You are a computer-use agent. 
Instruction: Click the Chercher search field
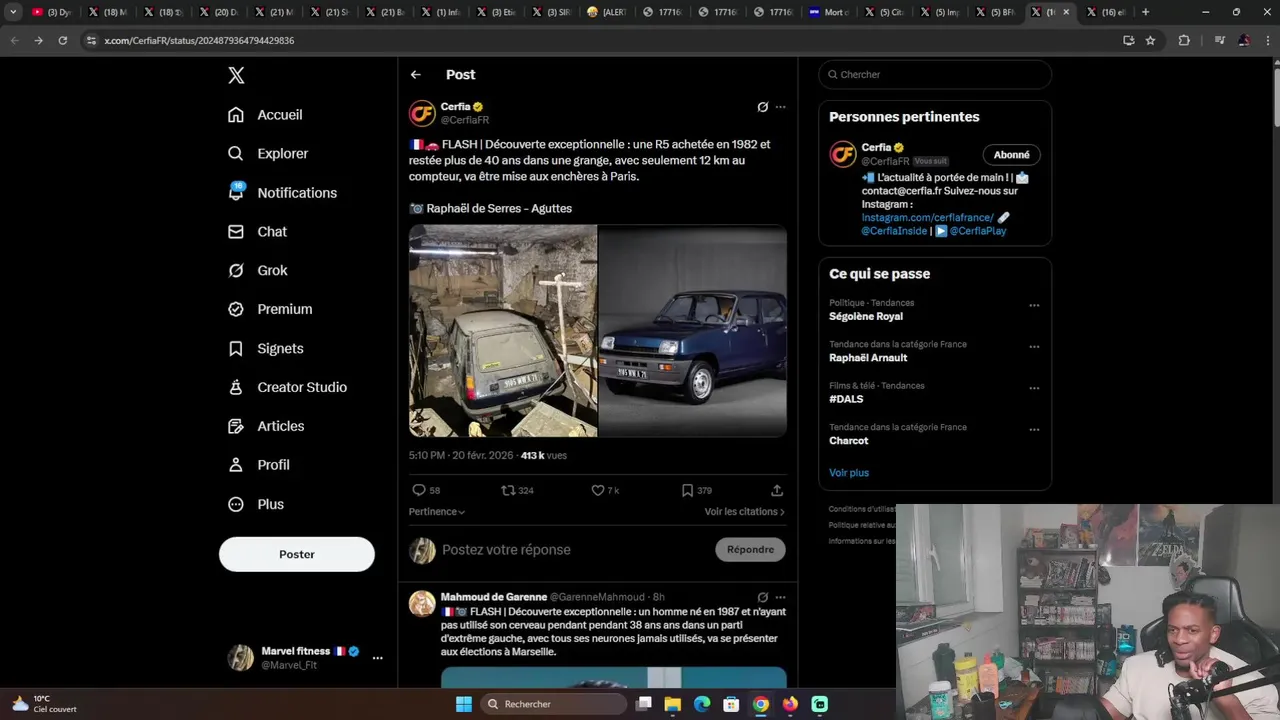pyautogui.click(x=935, y=75)
